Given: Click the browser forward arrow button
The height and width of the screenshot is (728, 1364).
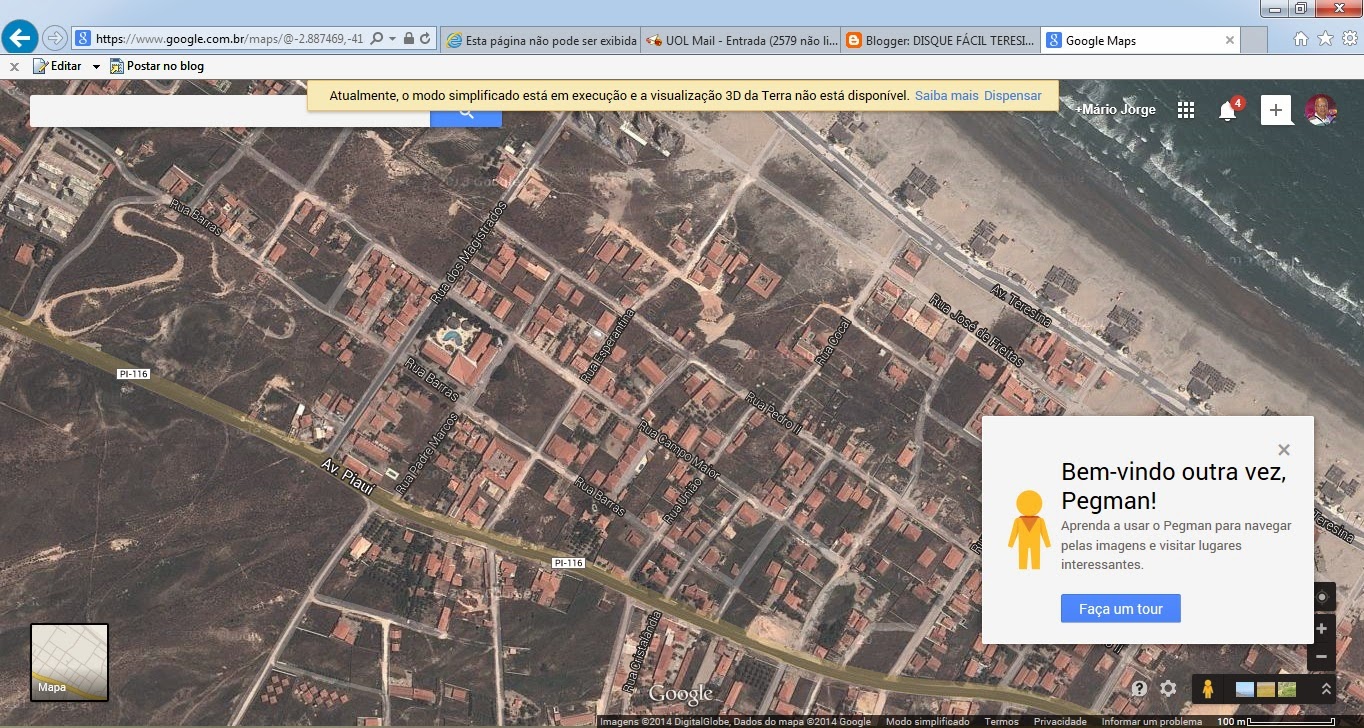Looking at the screenshot, I should (x=54, y=39).
